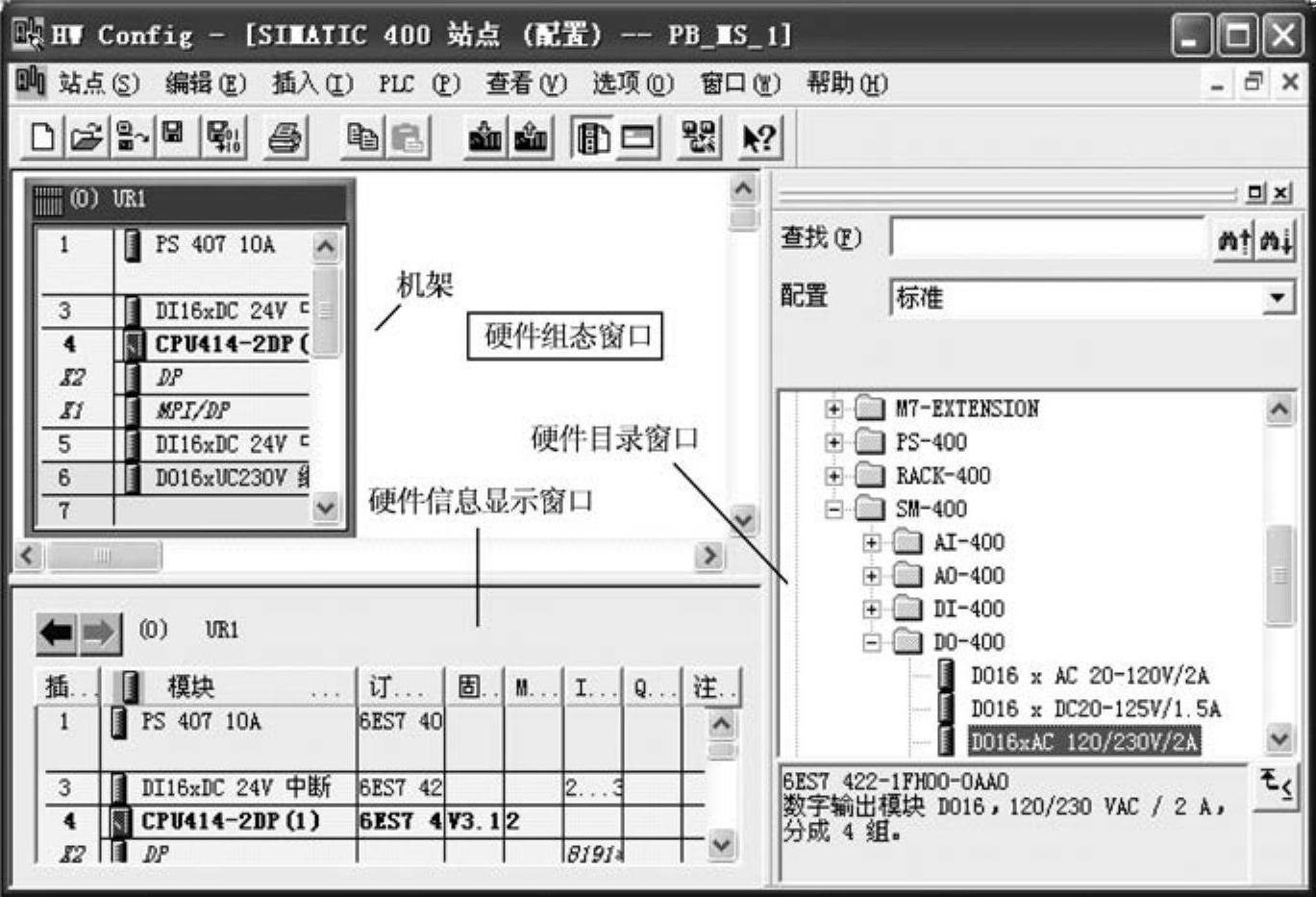Expand the M7-EXTENSION folder

pyautogui.click(x=833, y=409)
